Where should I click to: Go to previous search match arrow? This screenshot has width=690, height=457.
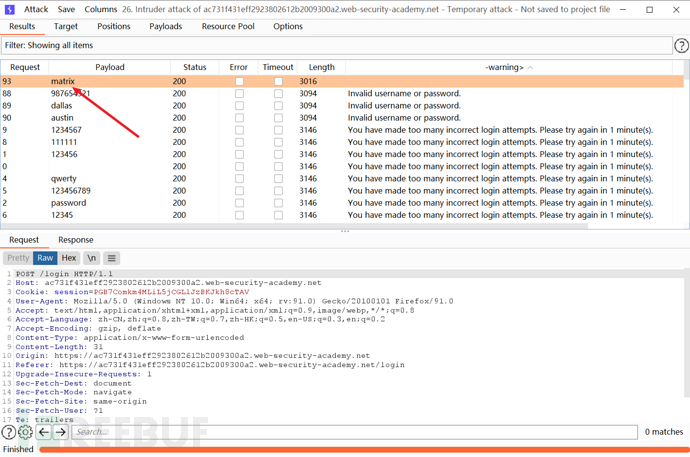pos(44,432)
